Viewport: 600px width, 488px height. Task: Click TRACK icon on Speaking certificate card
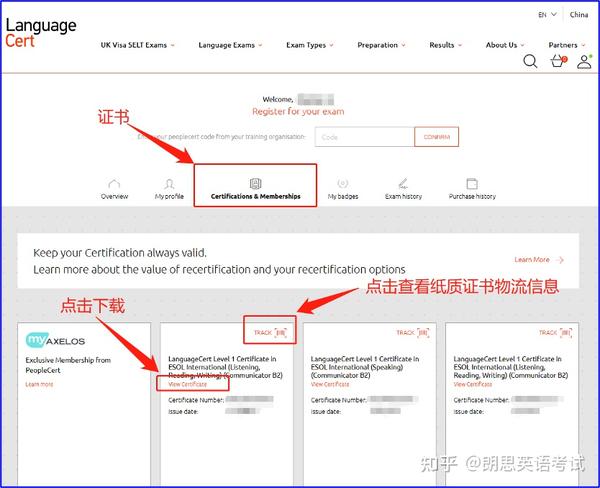point(423,333)
